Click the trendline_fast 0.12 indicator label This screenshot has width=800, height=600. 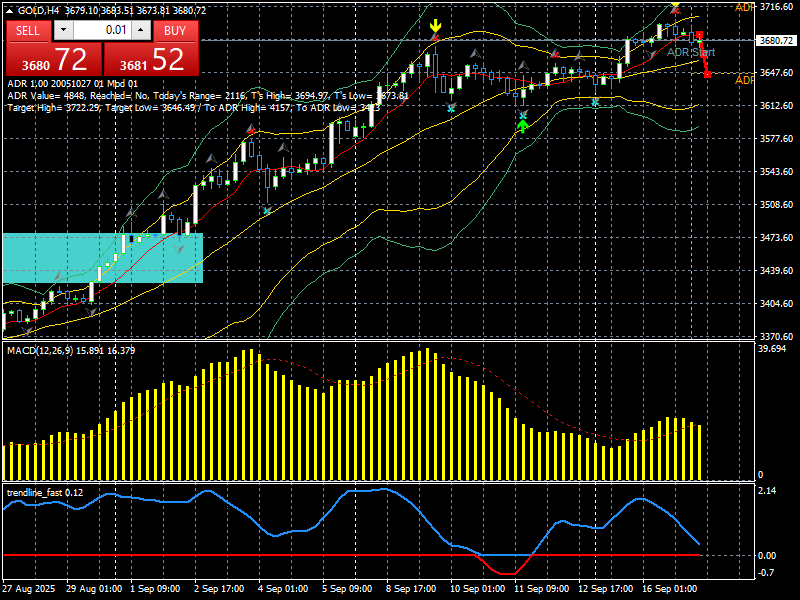(x=45, y=492)
